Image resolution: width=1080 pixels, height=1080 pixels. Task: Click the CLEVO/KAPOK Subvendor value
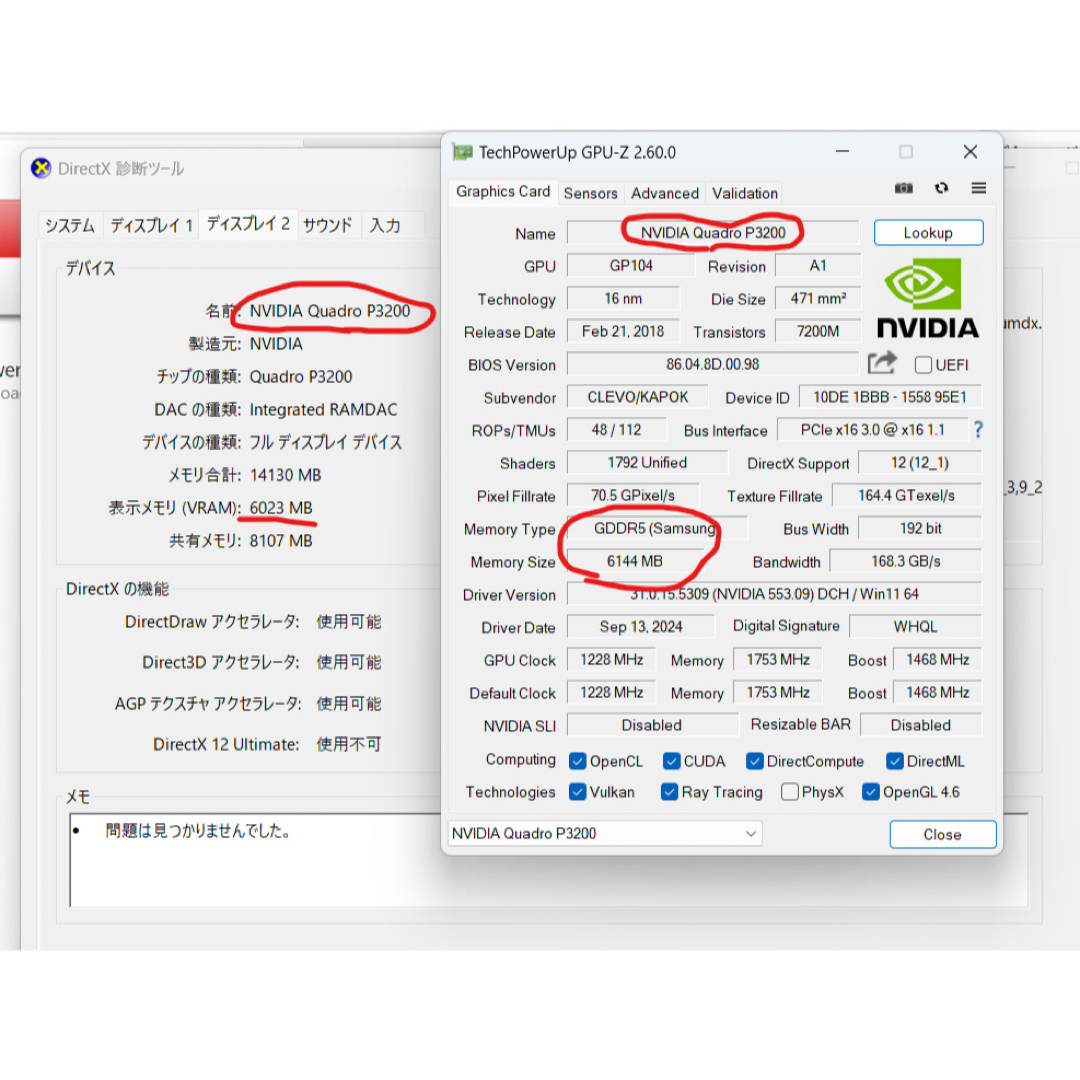point(637,397)
